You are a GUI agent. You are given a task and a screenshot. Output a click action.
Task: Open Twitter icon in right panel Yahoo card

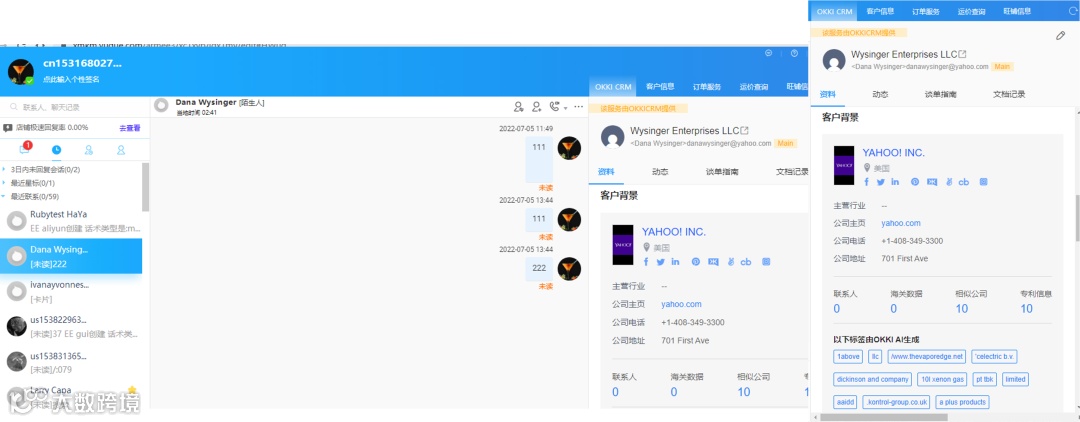coord(880,182)
